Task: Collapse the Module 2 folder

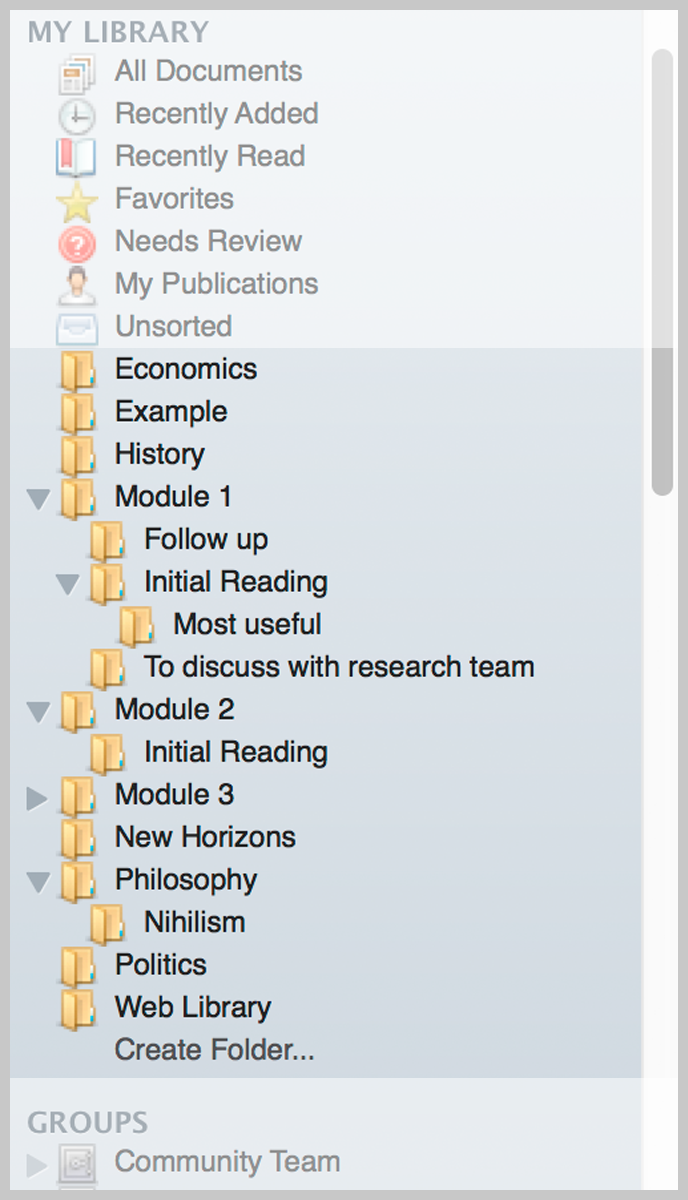Action: [x=39, y=711]
